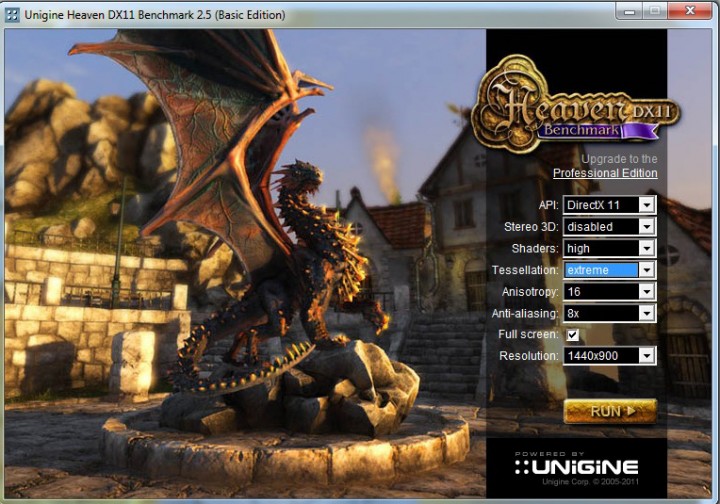The width and height of the screenshot is (720, 504).
Task: Click the 'Stereo 3D:' label
Action: click(x=531, y=227)
